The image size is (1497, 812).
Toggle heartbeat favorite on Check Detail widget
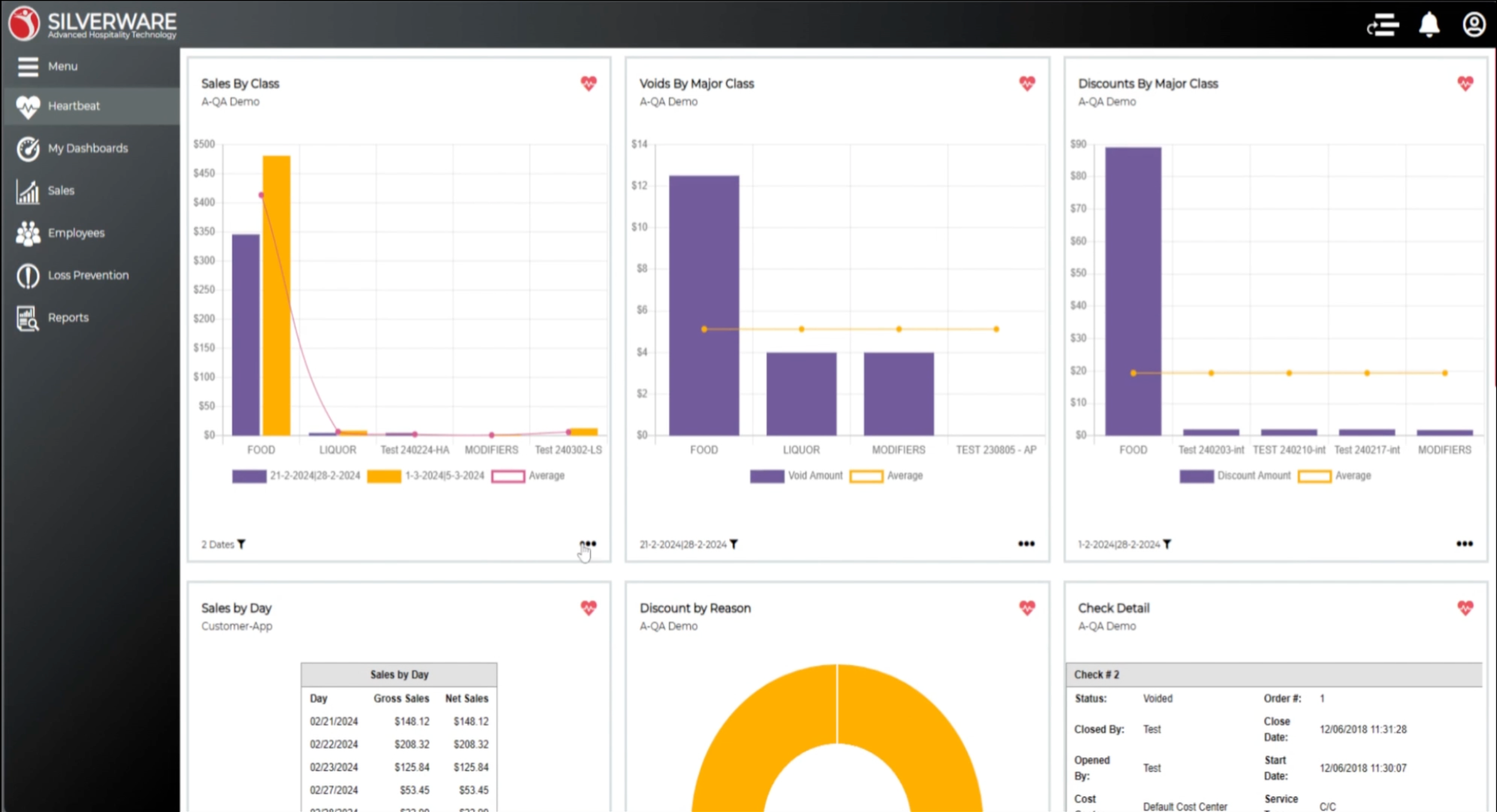1465,608
